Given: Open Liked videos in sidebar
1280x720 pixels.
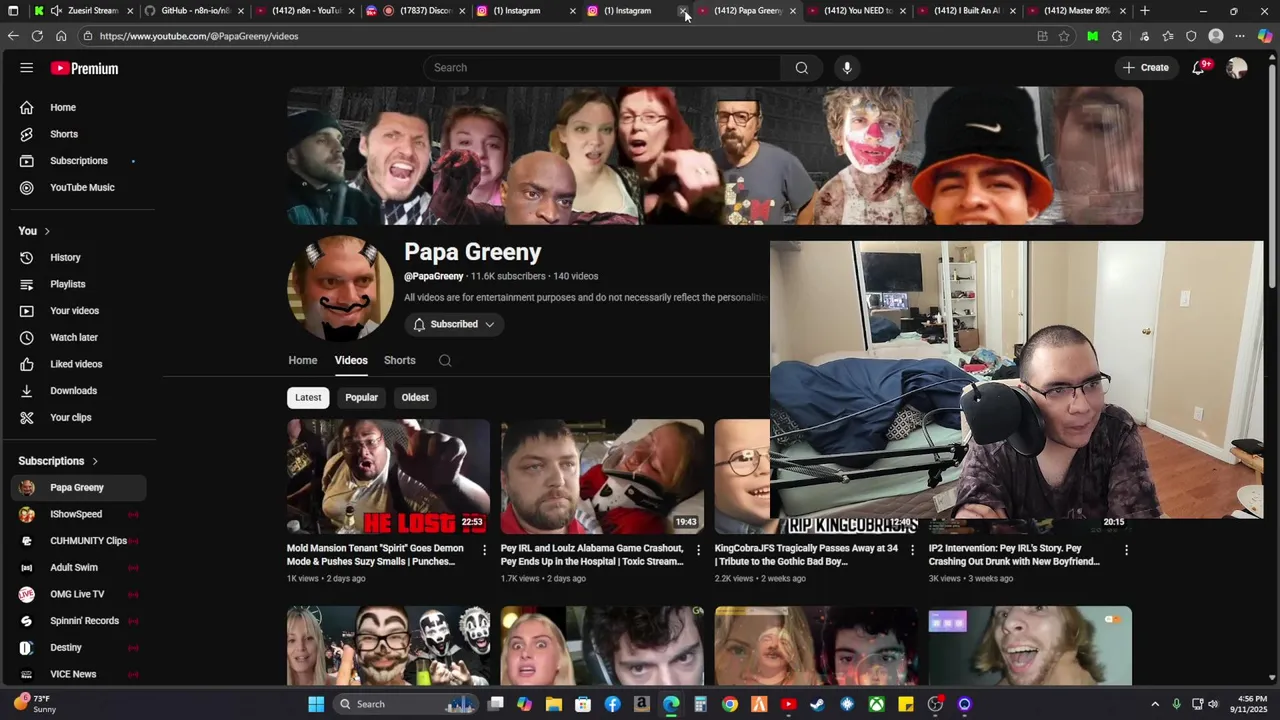Looking at the screenshot, I should coord(78,364).
